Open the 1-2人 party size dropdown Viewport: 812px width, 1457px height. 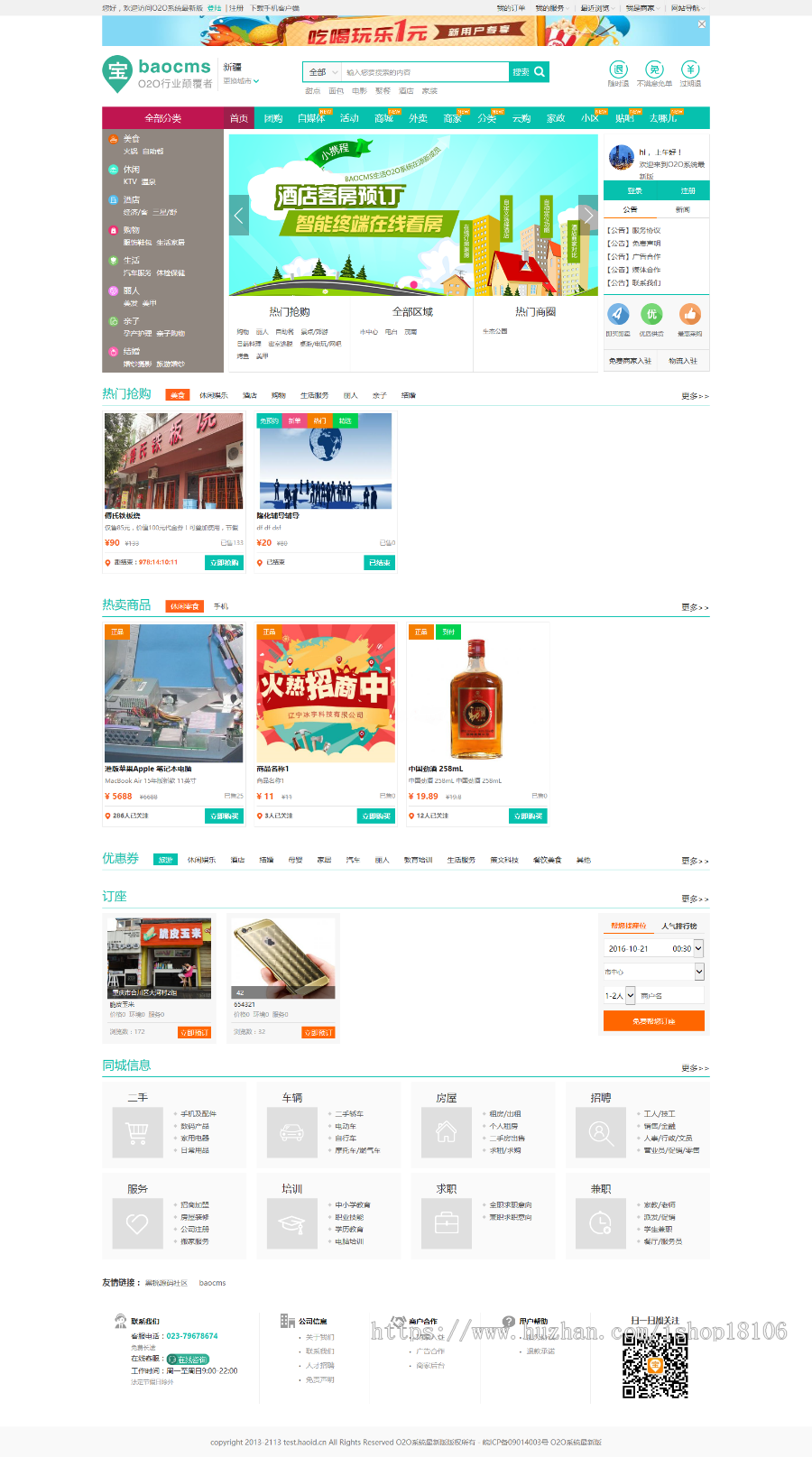620,995
